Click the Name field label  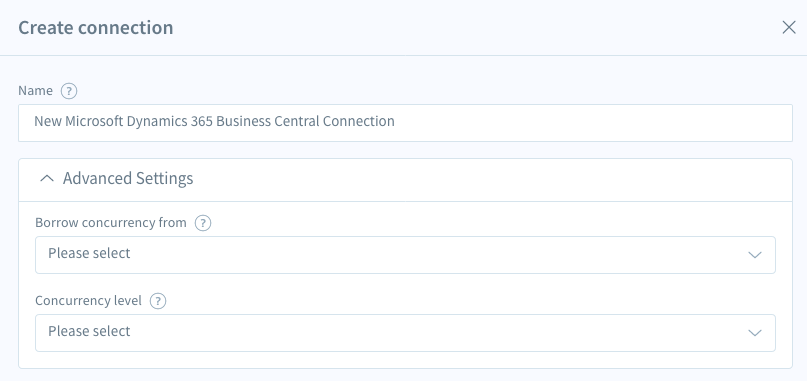36,91
